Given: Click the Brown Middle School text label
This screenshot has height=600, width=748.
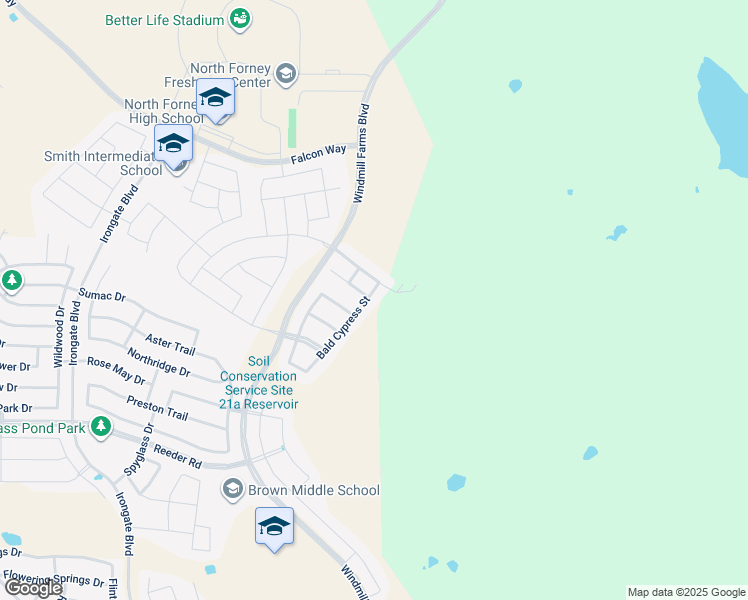Looking at the screenshot, I should [x=314, y=490].
